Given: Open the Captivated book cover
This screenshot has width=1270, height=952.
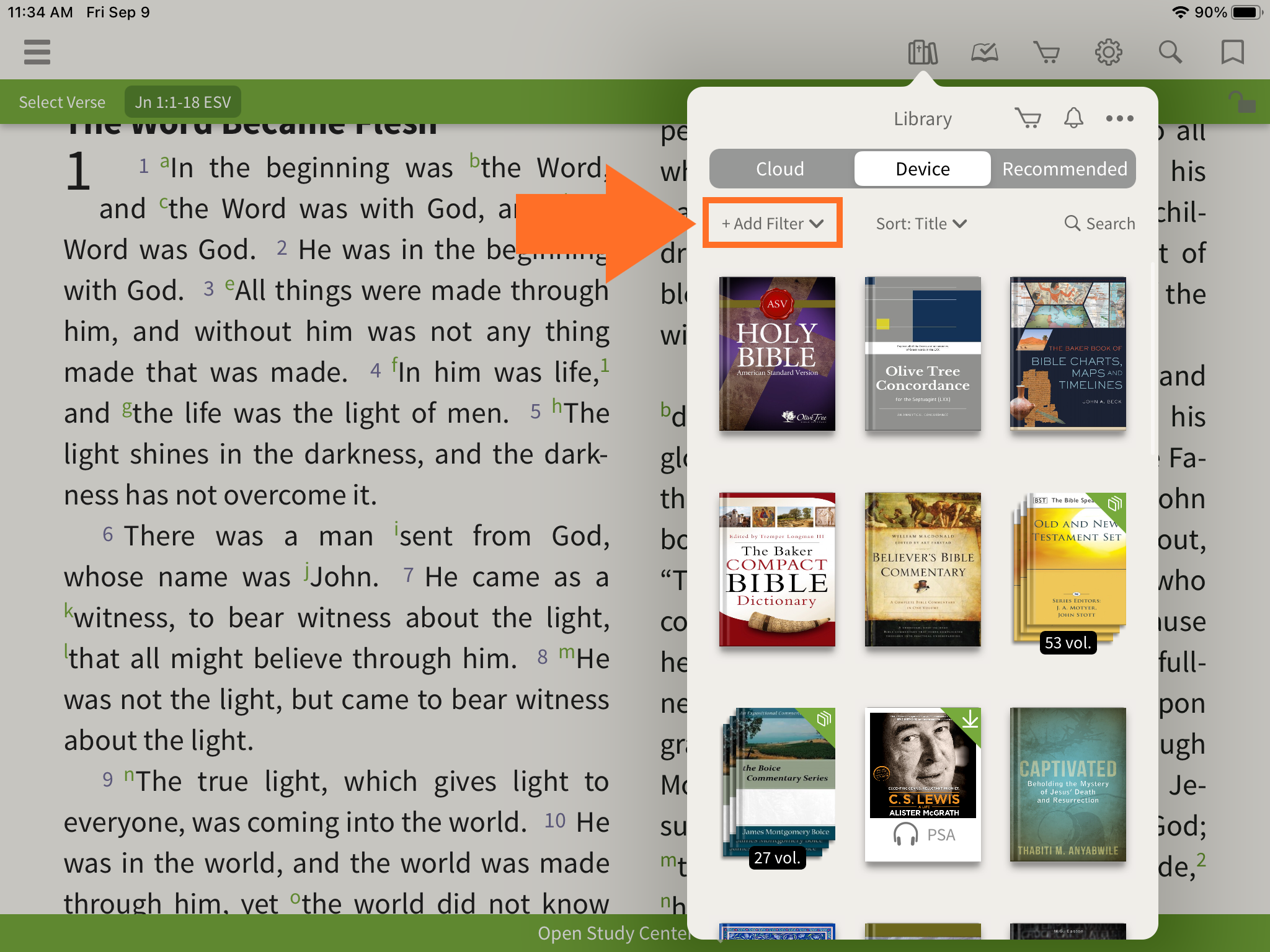Looking at the screenshot, I should point(1068,785).
